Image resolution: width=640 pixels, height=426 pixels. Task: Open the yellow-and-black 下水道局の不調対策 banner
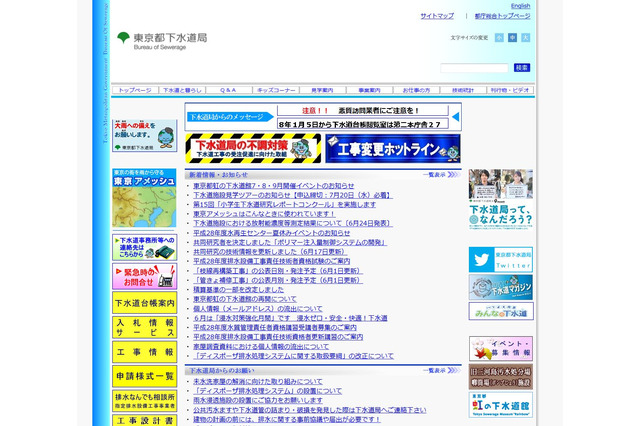253,149
